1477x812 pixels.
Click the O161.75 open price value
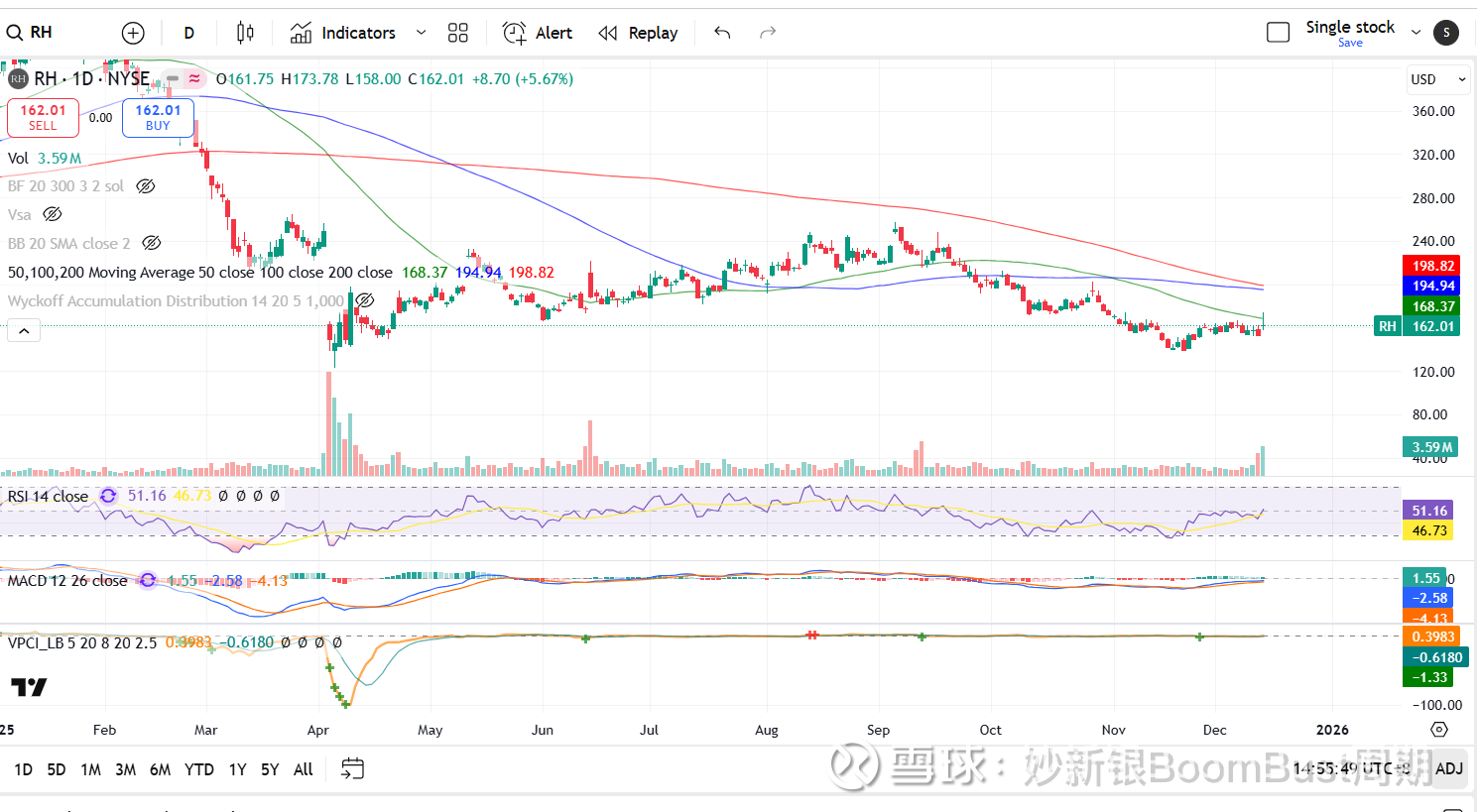(x=245, y=79)
